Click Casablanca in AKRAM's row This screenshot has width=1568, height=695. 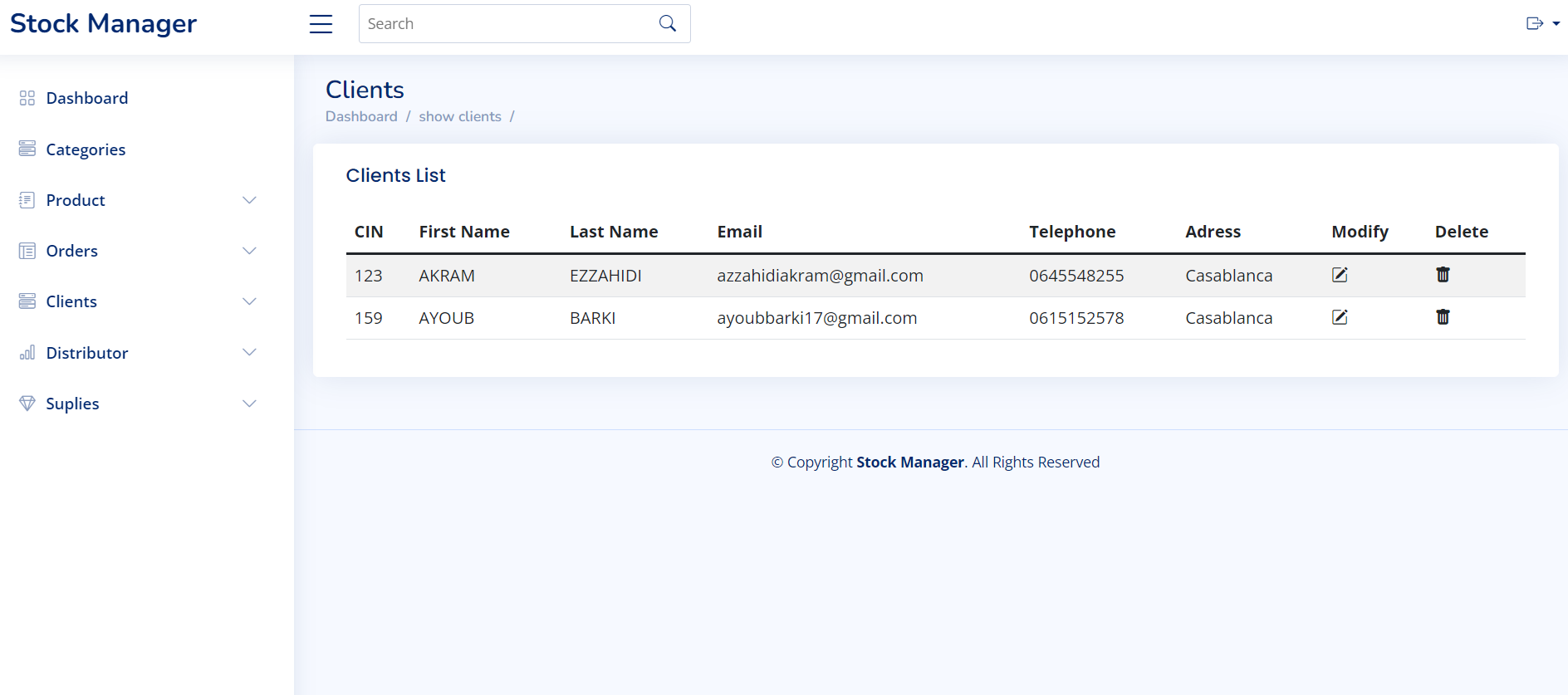click(1228, 276)
